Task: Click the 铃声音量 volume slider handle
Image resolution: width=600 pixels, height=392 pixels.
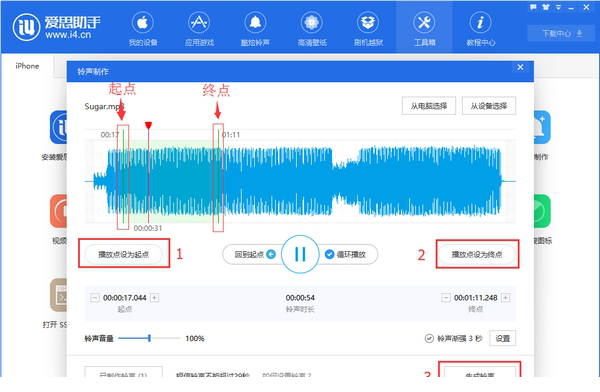Action: (x=149, y=338)
